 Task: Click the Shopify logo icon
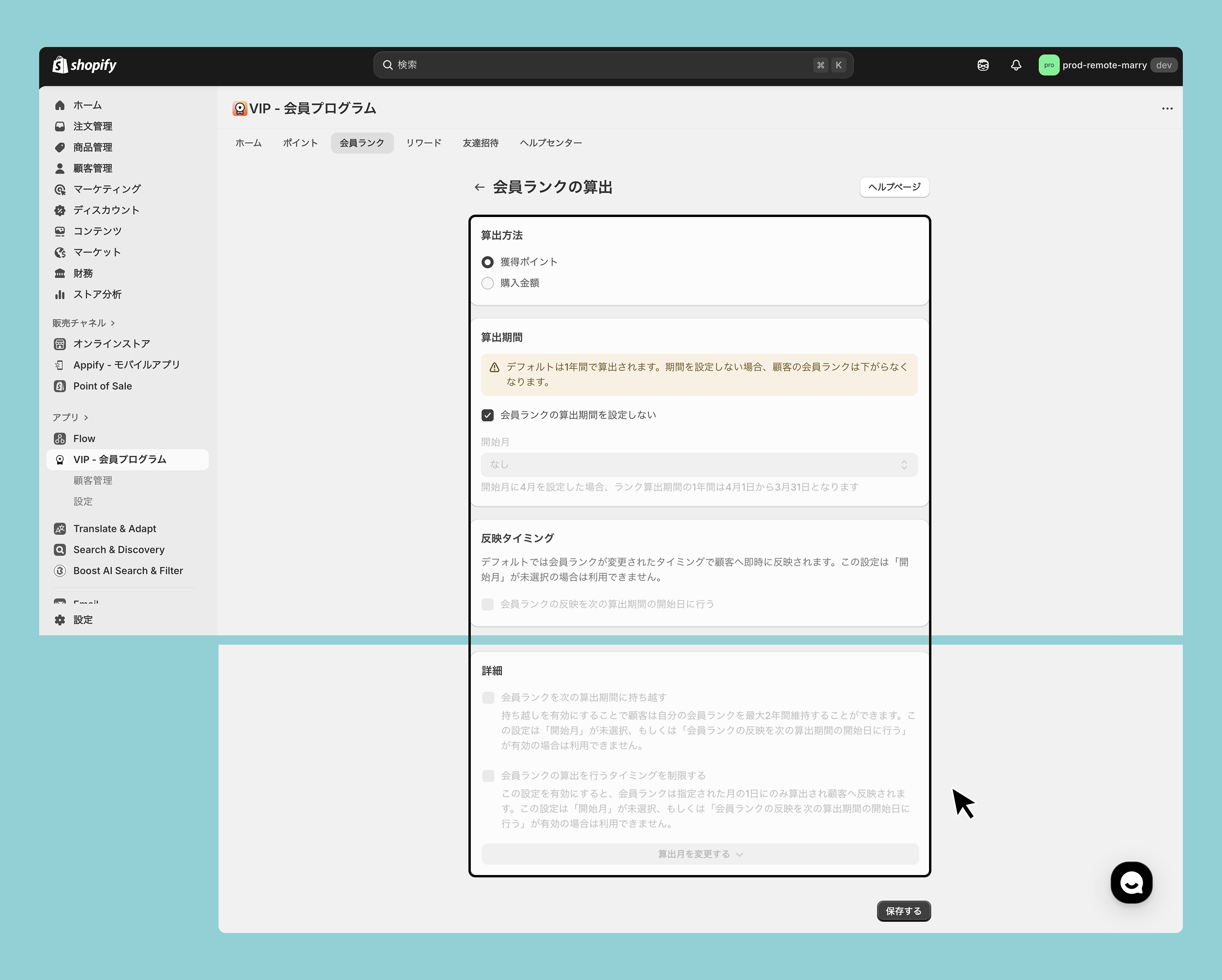[x=60, y=65]
